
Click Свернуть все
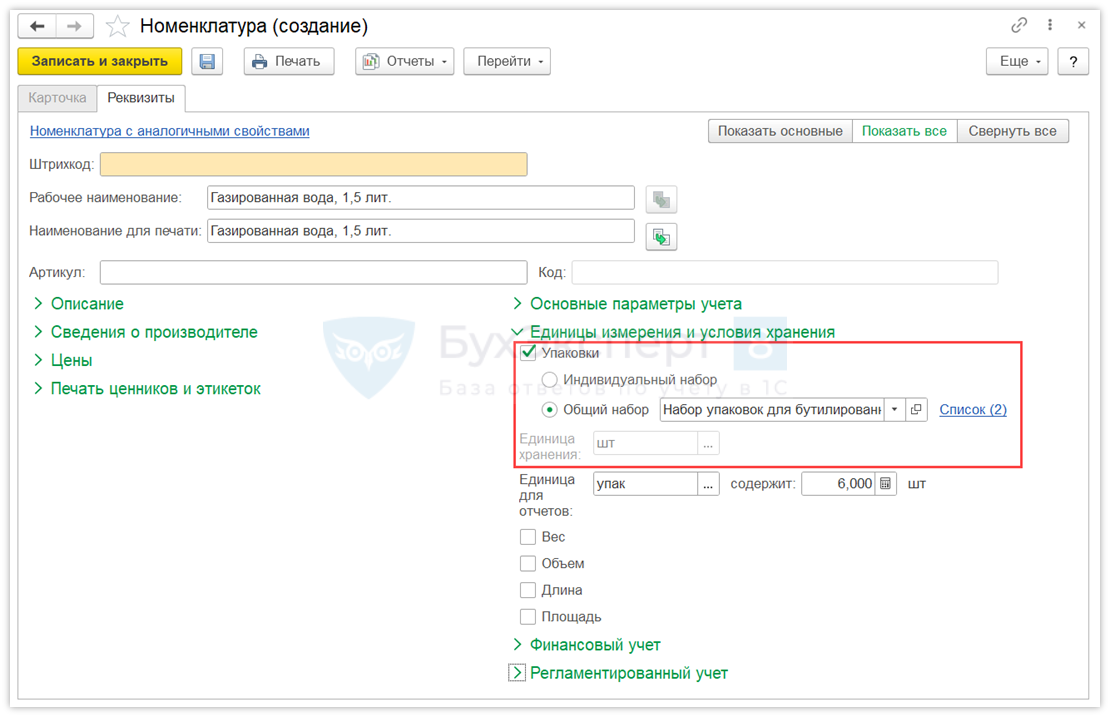coord(1012,131)
